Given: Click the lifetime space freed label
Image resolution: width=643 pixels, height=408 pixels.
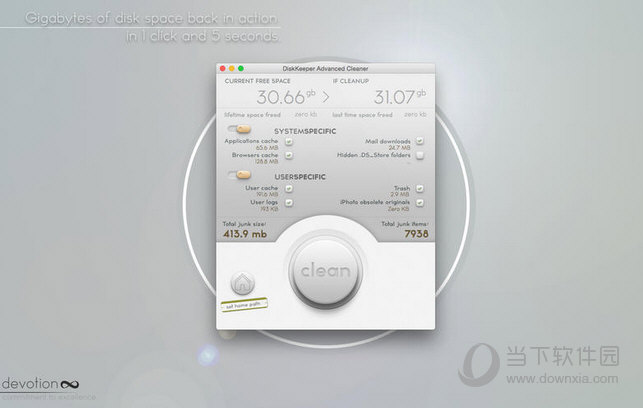Looking at the screenshot, I should (x=252, y=115).
